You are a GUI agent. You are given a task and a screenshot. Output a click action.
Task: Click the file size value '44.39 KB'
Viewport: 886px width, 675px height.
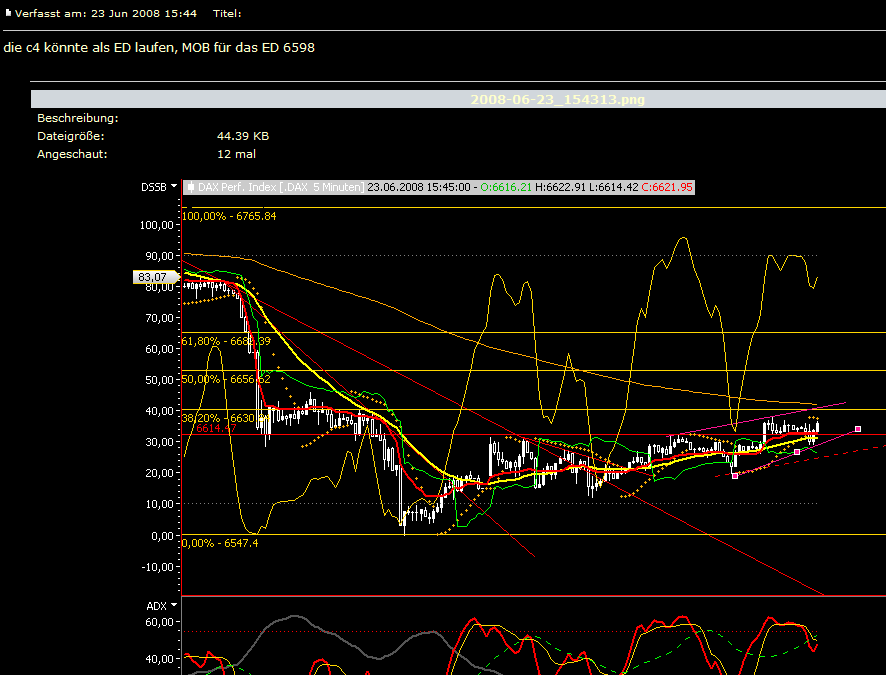(x=243, y=136)
